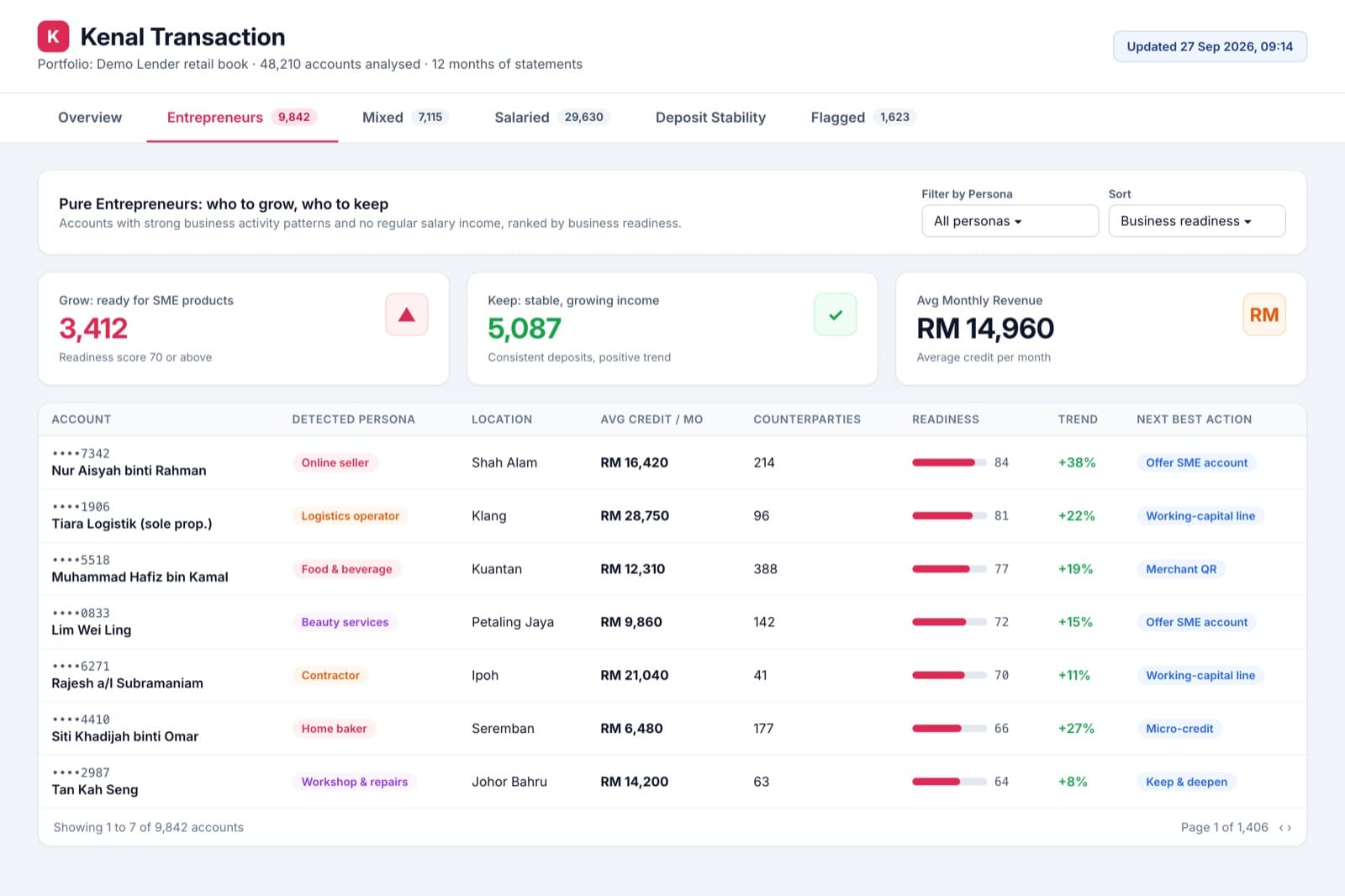Viewport: 1345px width, 896px height.
Task: Click account name Tan Kah Seng
Action: (95, 790)
